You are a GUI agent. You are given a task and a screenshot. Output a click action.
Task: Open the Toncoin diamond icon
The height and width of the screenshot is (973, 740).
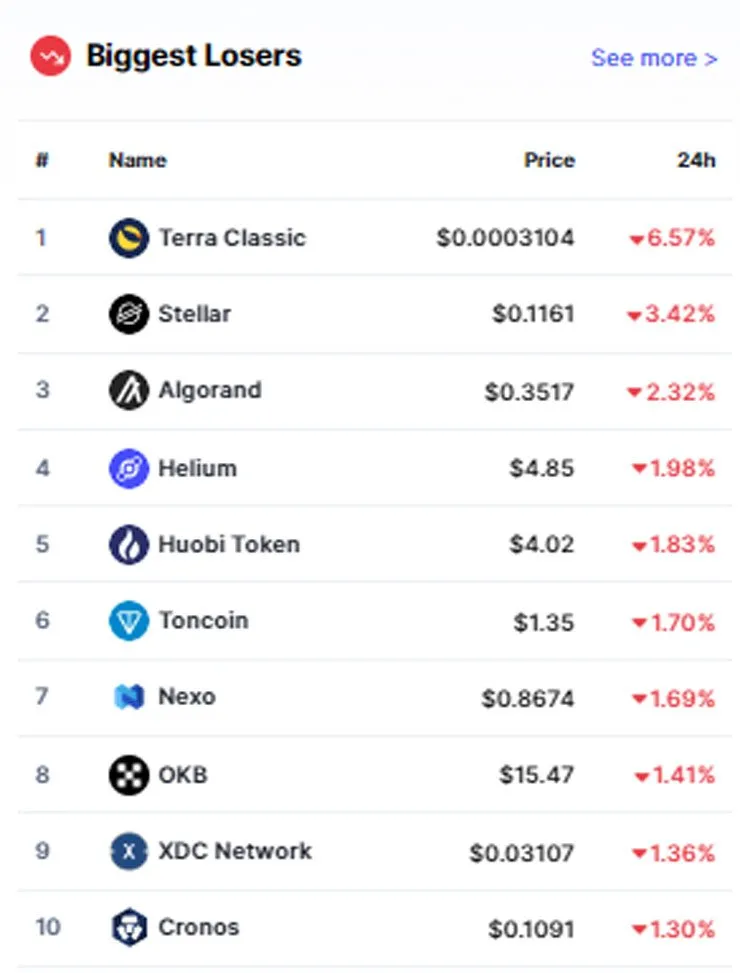[x=129, y=621]
